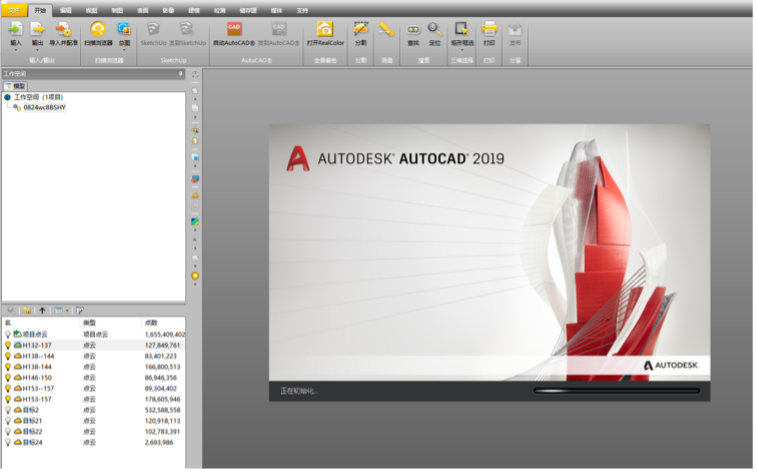Click the 导入并配准 import and register icon

point(63,29)
